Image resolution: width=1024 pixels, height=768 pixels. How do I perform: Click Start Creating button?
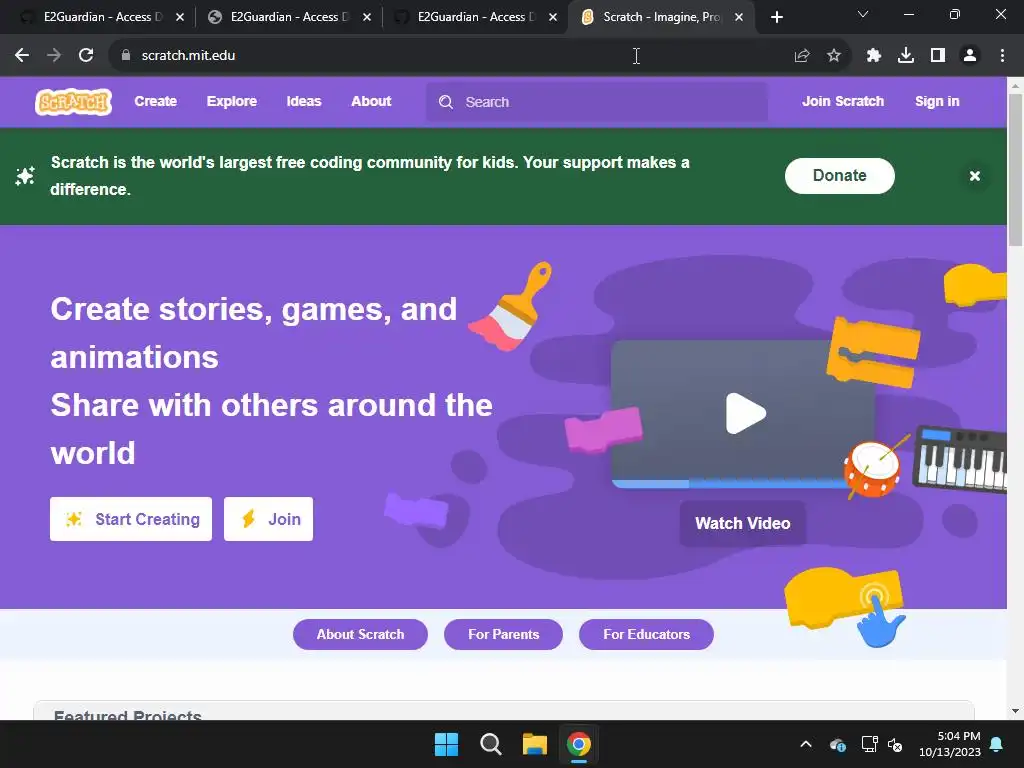point(131,519)
